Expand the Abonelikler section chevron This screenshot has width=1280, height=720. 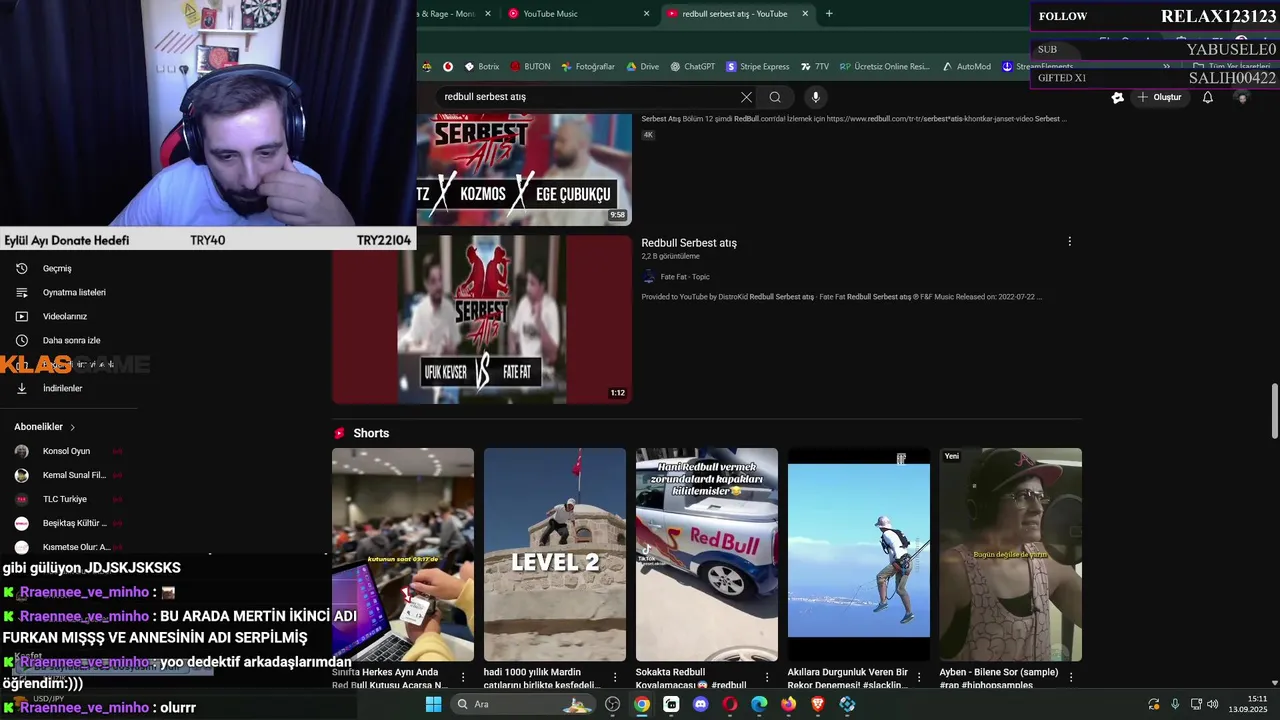[x=72, y=427]
